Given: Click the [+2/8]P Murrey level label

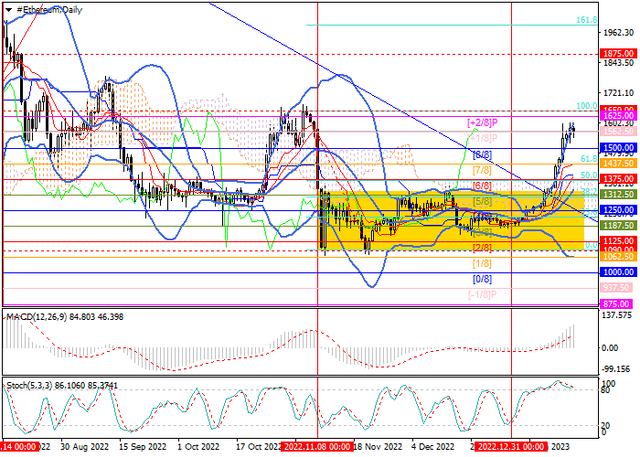Looking at the screenshot, I should 483,121.
